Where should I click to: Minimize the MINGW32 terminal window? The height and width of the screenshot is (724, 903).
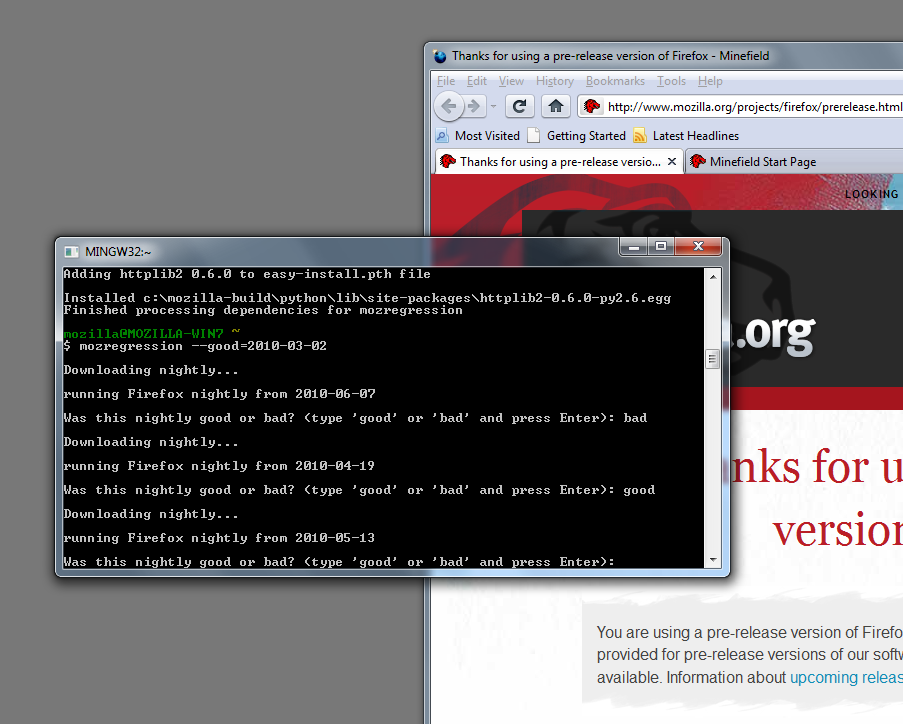click(634, 247)
